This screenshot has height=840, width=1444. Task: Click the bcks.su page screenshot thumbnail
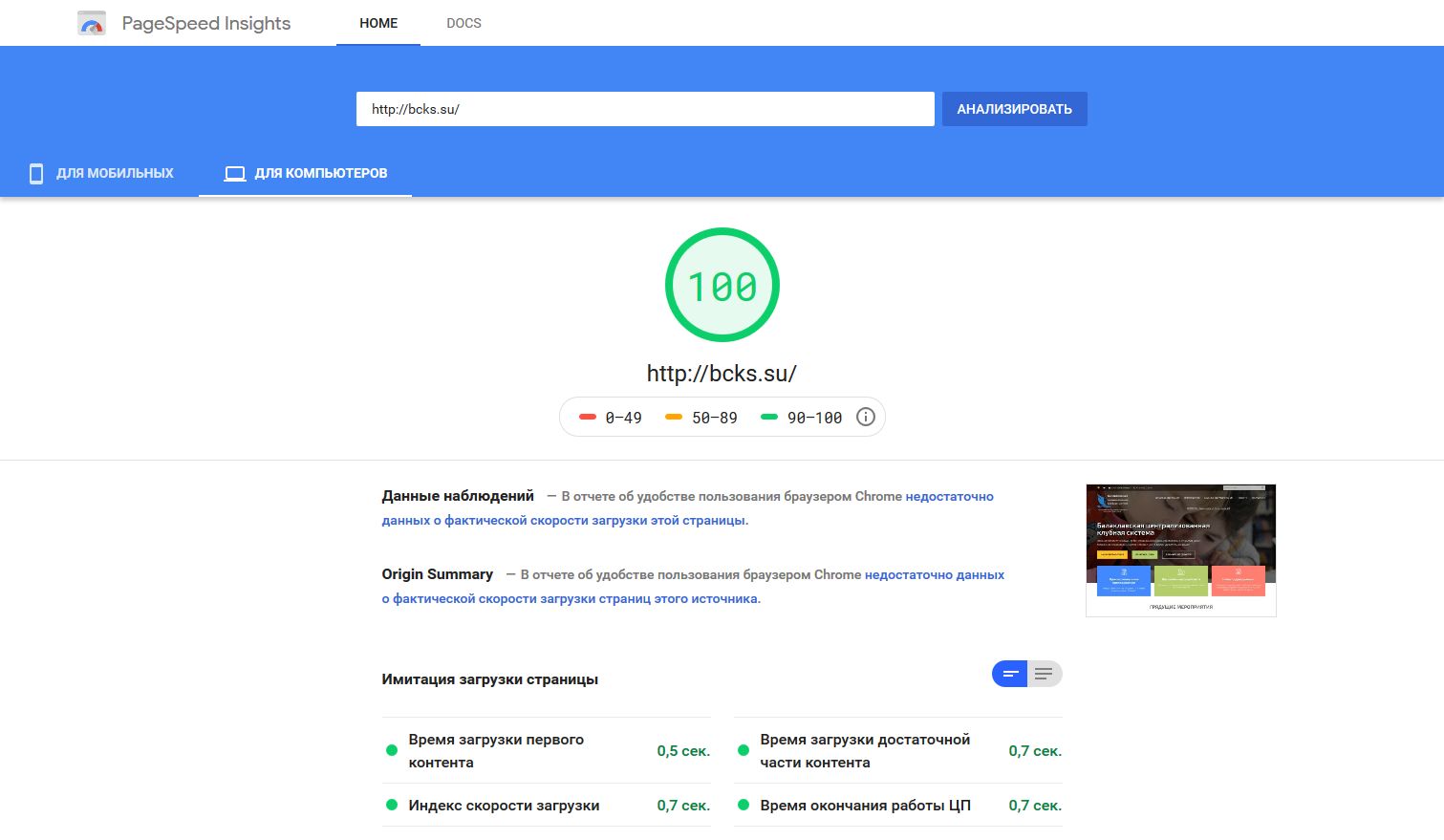(x=1181, y=550)
